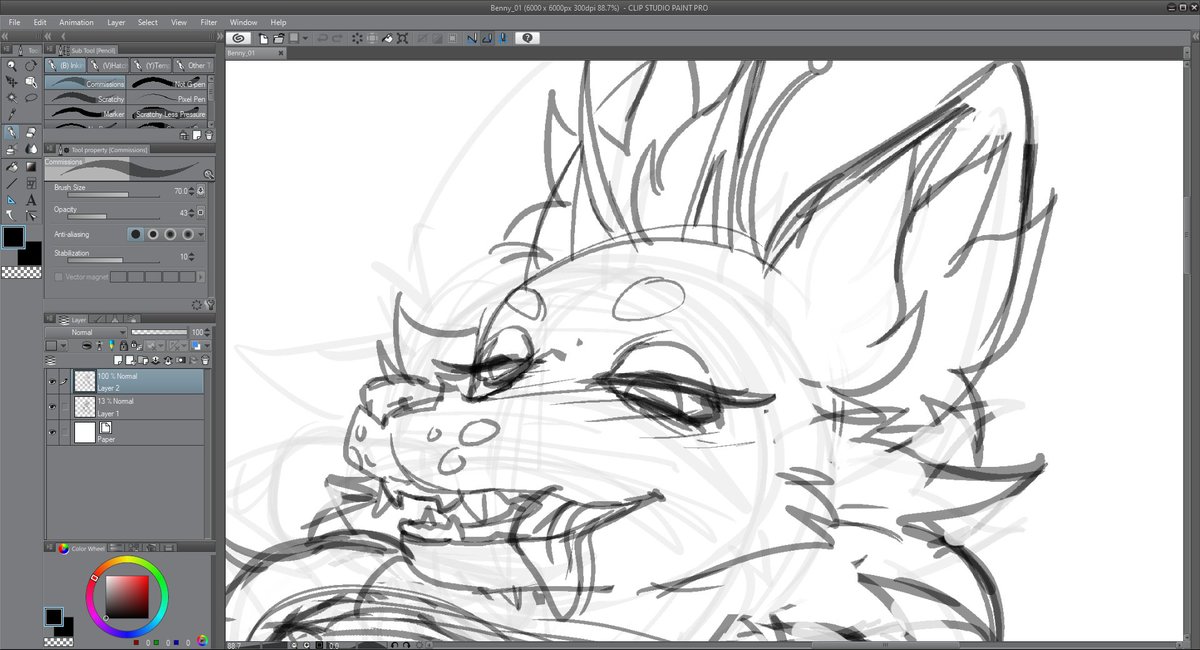1200x650 pixels.
Task: Select the Eyedropper tool
Action: 12,115
